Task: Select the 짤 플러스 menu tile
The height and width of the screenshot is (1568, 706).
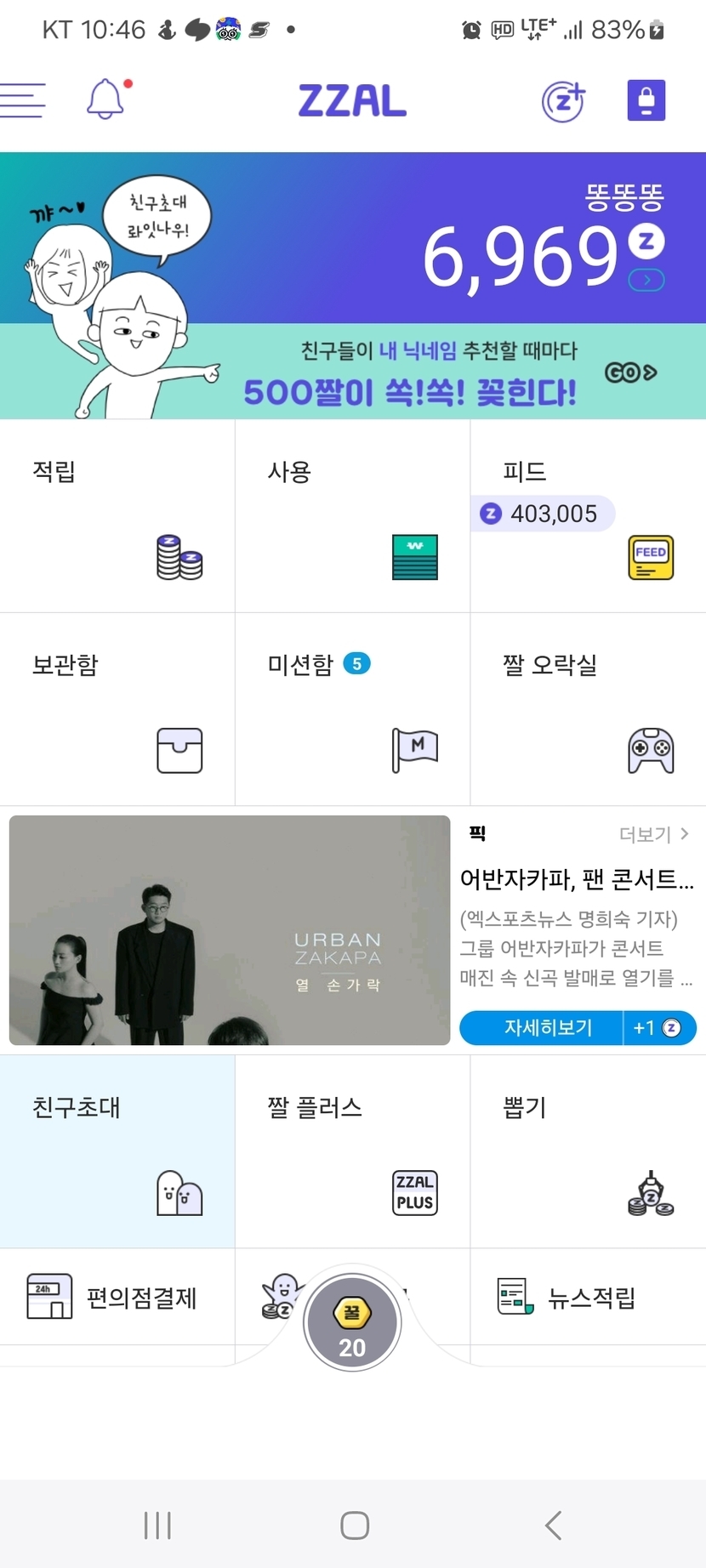Action: coord(352,1151)
